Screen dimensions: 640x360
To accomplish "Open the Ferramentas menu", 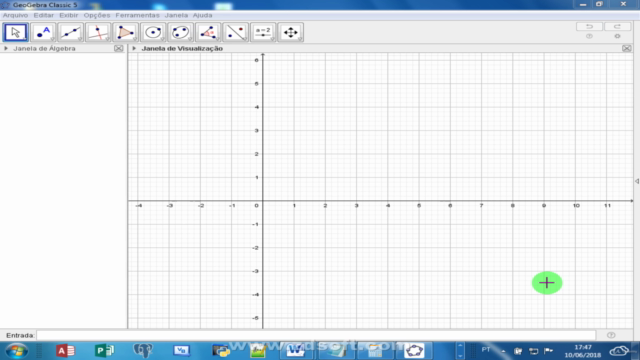I will click(x=138, y=15).
